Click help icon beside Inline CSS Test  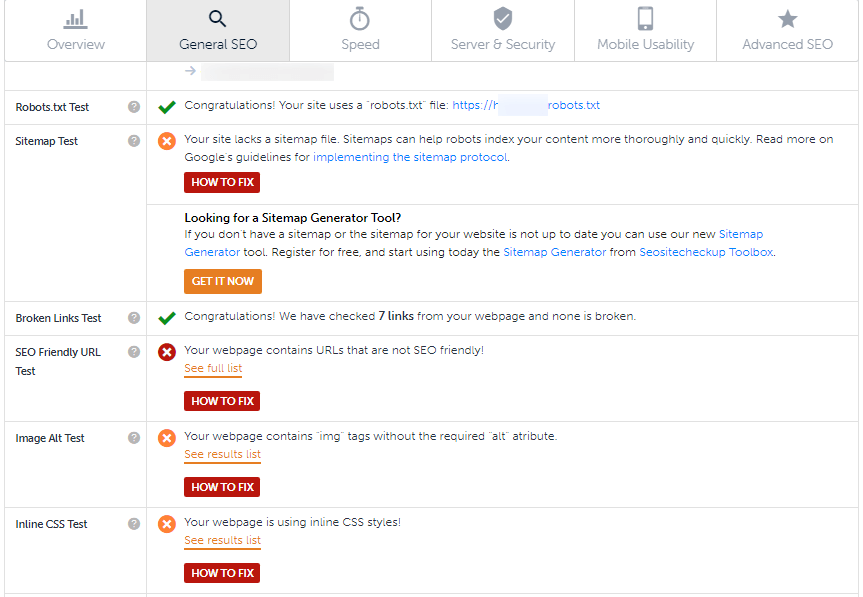point(134,524)
